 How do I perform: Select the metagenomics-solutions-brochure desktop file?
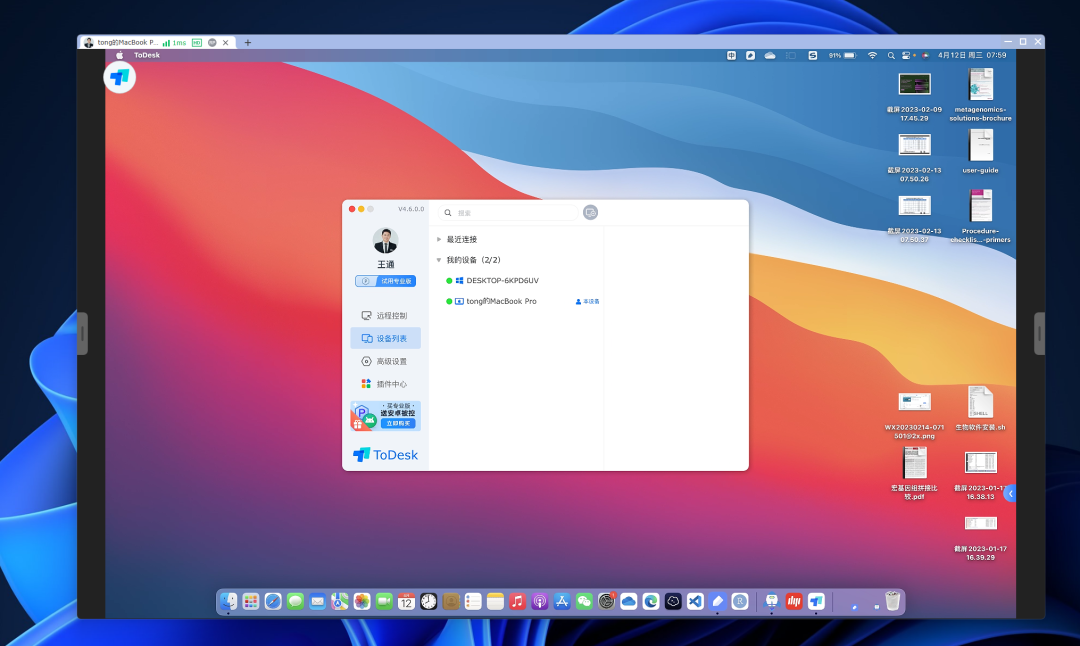(x=980, y=94)
